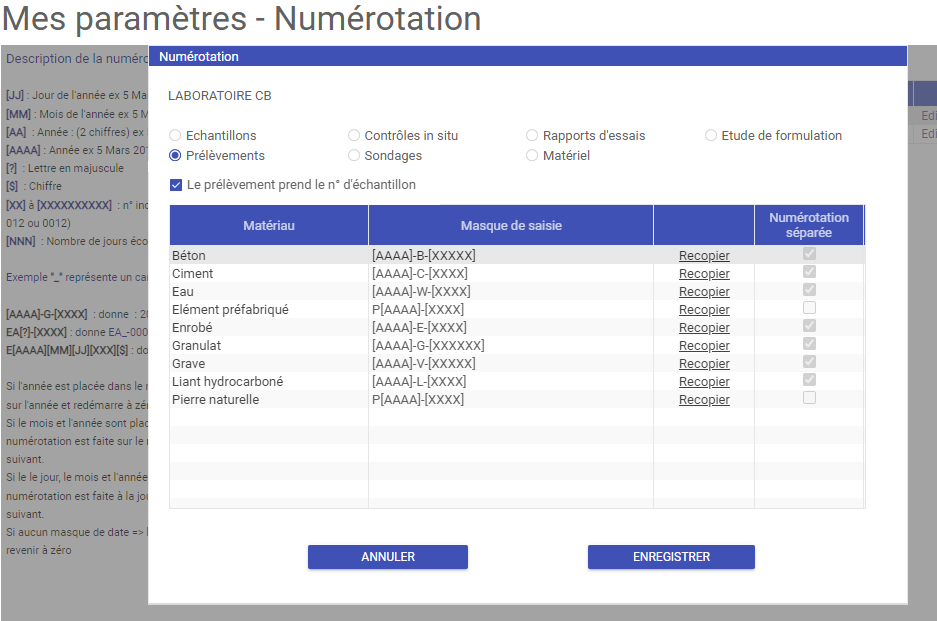
Task: Save with the ENREGISTRER button
Action: tap(671, 557)
